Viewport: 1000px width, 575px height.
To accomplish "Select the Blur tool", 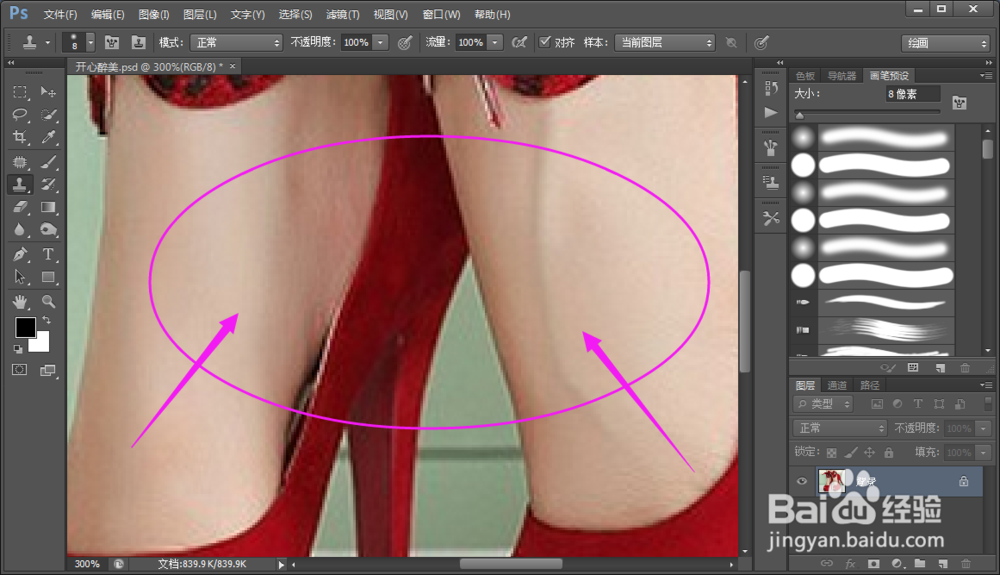I will [20, 229].
